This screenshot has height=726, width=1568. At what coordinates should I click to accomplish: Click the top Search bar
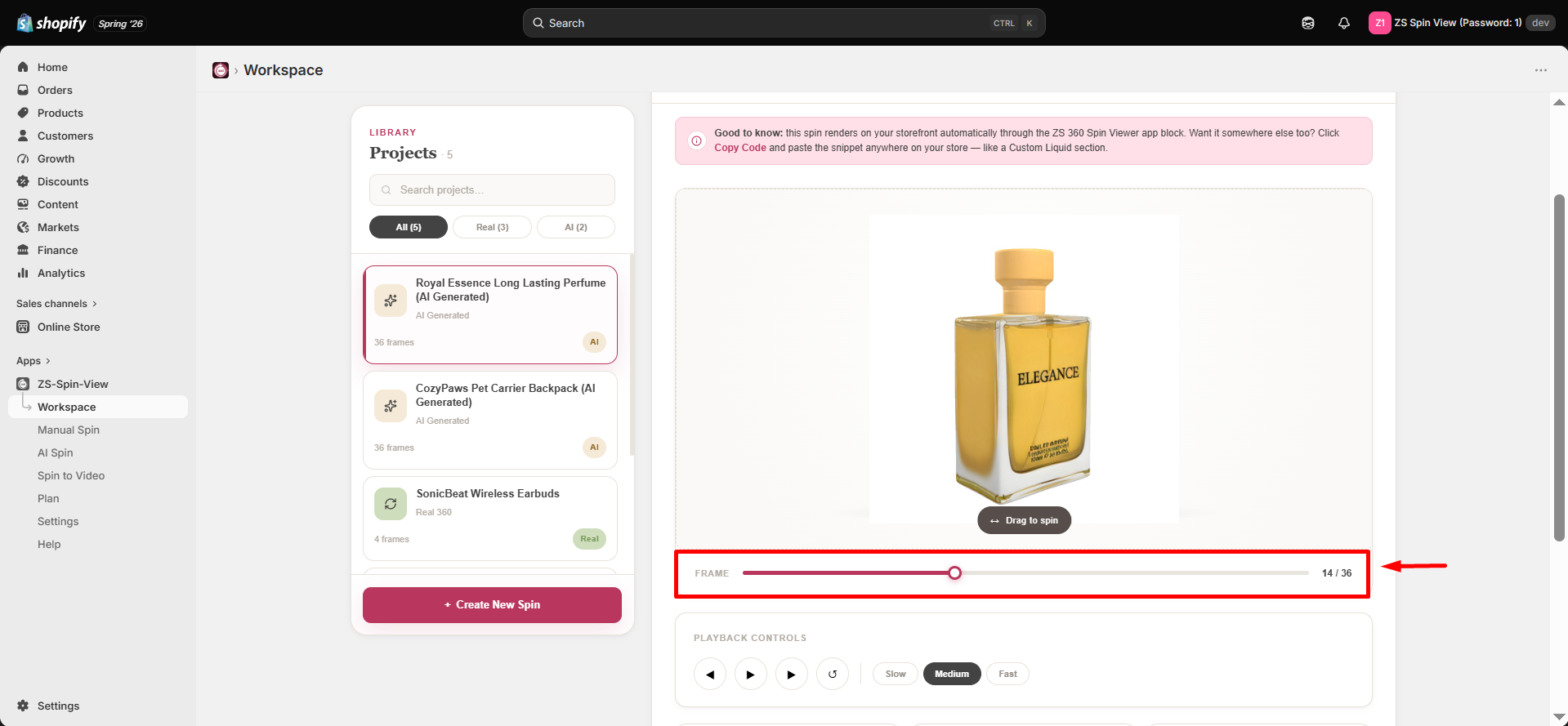(x=784, y=23)
